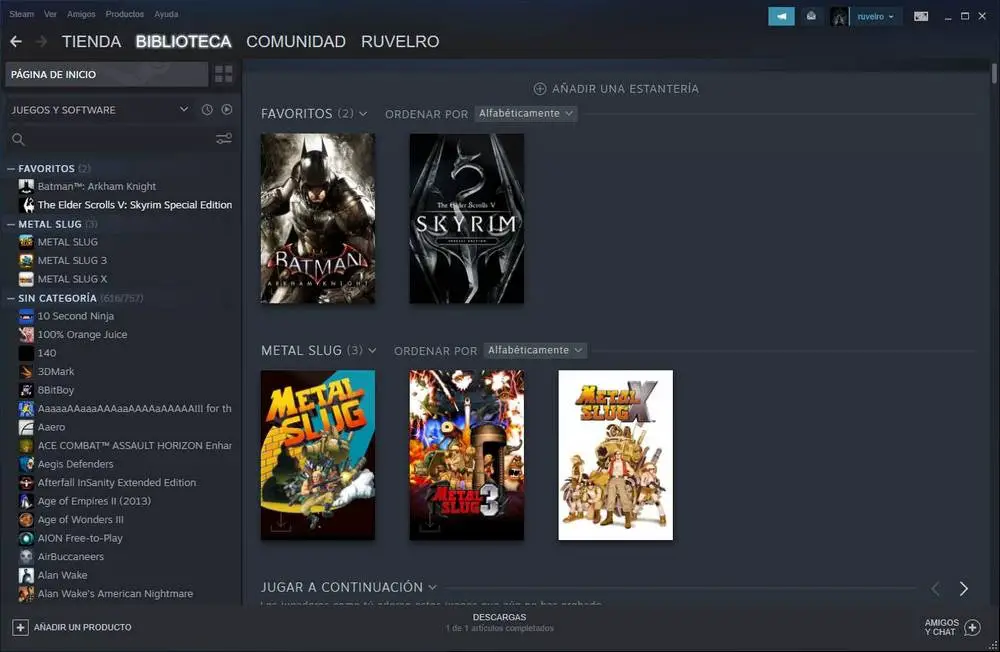1000x652 pixels.
Task: Click the AirBuccaneers game icon
Action: click(26, 556)
